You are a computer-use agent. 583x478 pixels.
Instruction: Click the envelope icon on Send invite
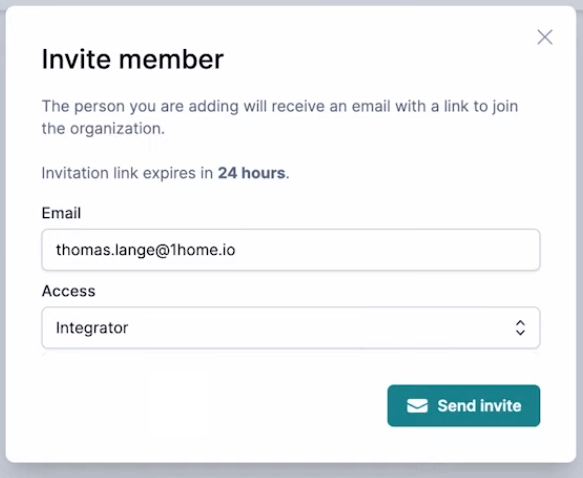[417, 406]
